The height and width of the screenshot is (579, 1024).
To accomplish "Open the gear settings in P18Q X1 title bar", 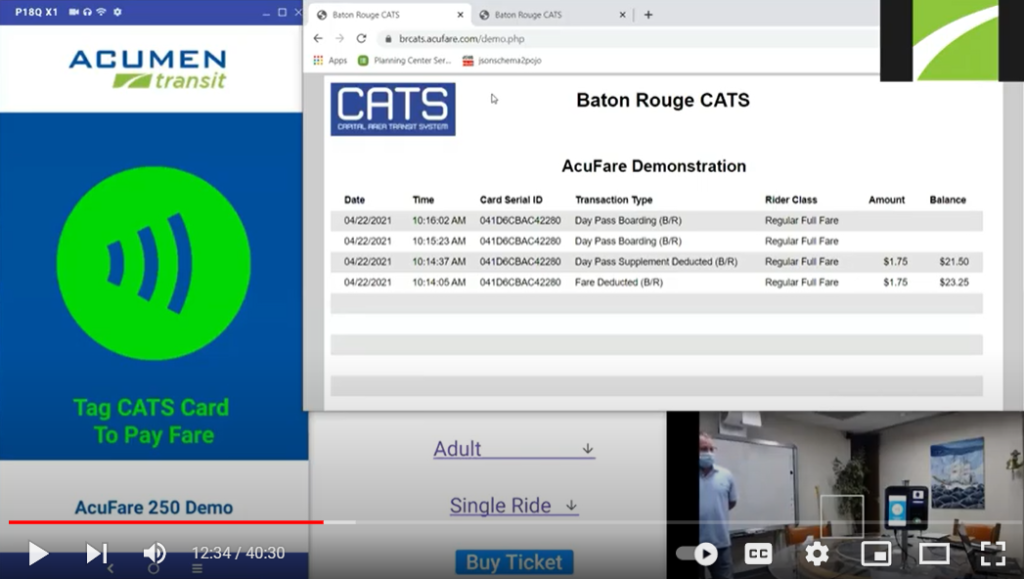I will (x=118, y=12).
